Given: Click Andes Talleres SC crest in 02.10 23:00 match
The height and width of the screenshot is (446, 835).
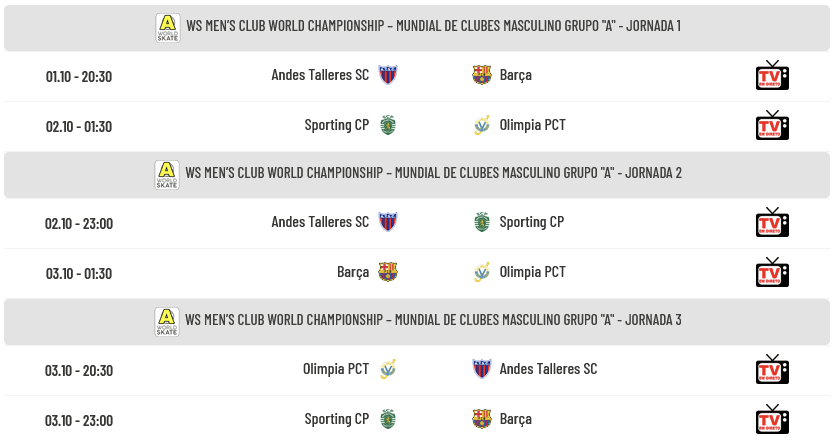Looking at the screenshot, I should point(388,222).
